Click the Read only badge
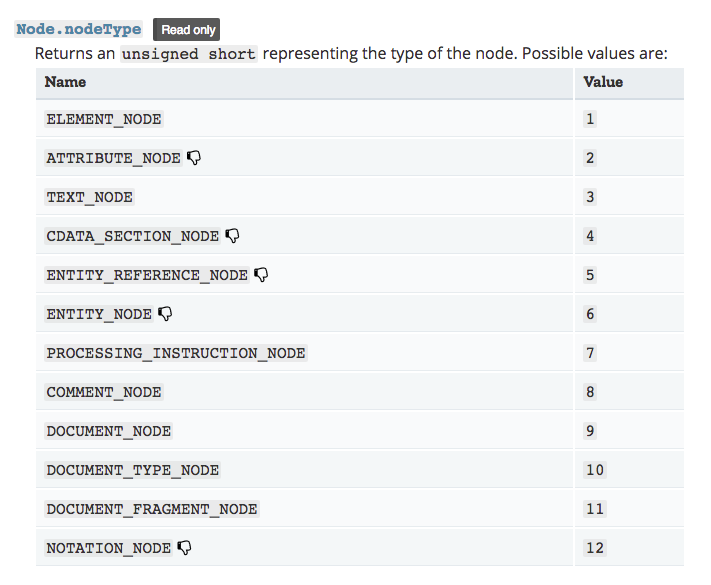 (x=186, y=30)
